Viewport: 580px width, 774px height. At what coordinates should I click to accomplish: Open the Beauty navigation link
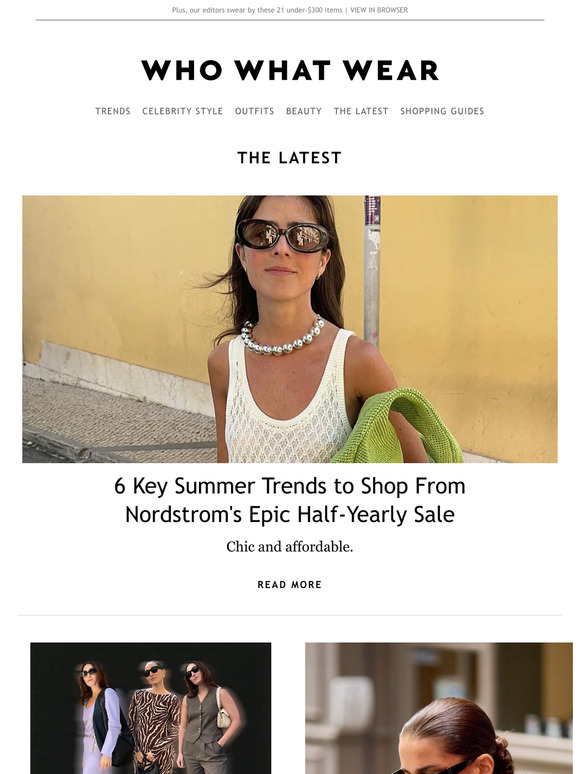(304, 111)
